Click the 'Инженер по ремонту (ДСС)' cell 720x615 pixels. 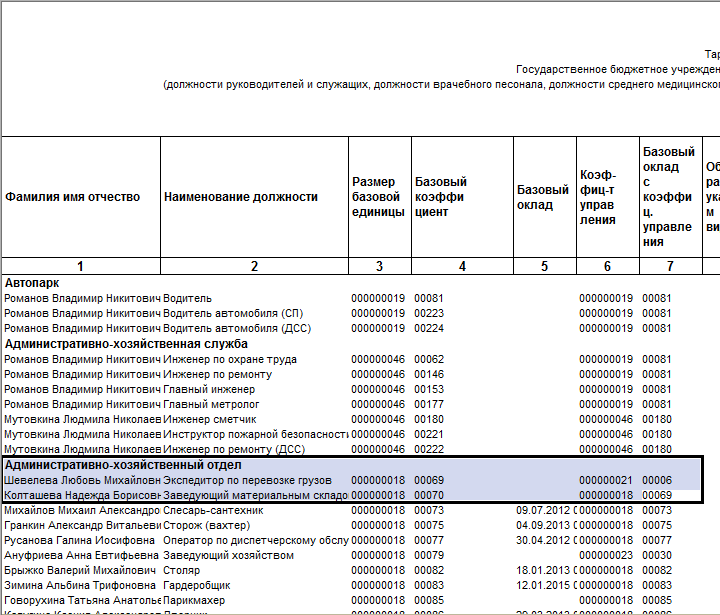(x=234, y=449)
